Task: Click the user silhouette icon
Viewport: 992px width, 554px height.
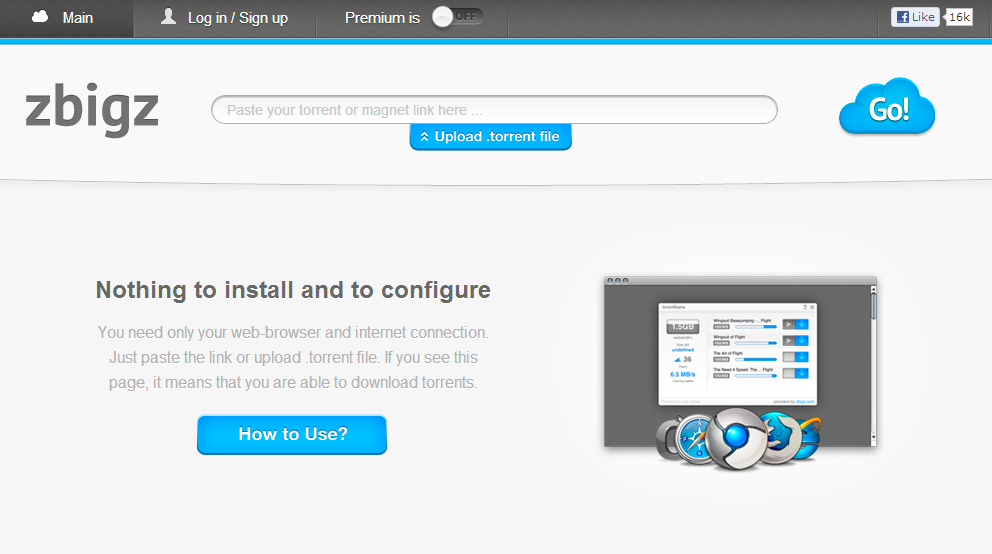Action: coord(168,16)
